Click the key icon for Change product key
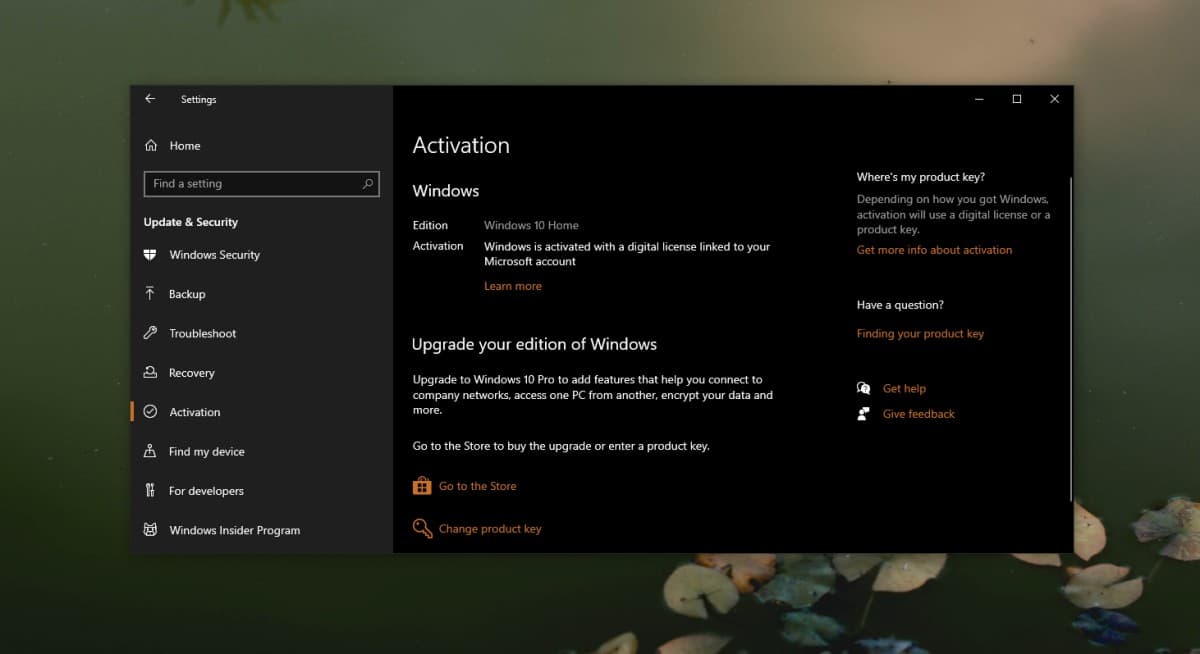The width and height of the screenshot is (1200, 654). click(x=422, y=528)
